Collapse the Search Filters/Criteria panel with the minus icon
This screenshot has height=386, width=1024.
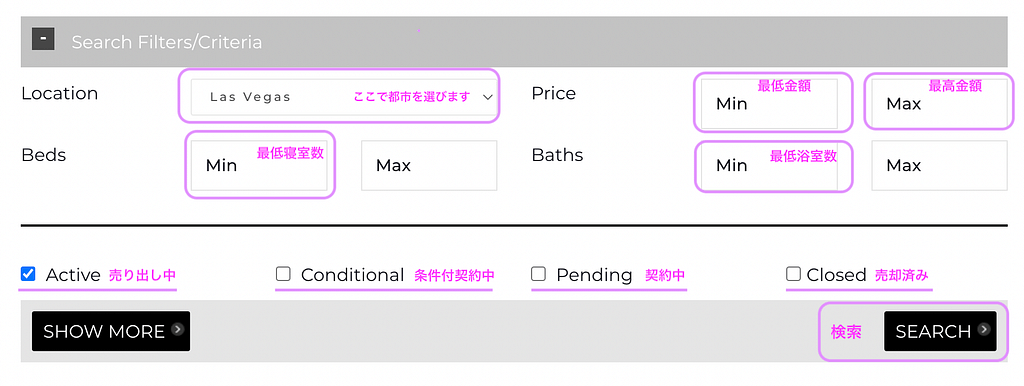(43, 39)
